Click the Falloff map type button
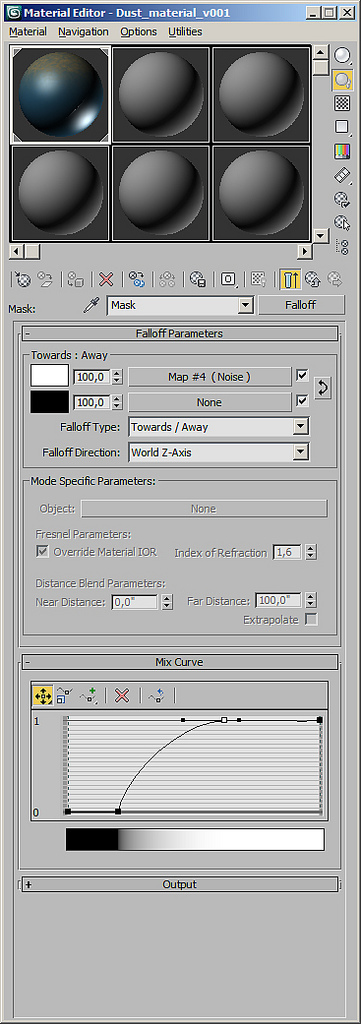 coord(301,305)
